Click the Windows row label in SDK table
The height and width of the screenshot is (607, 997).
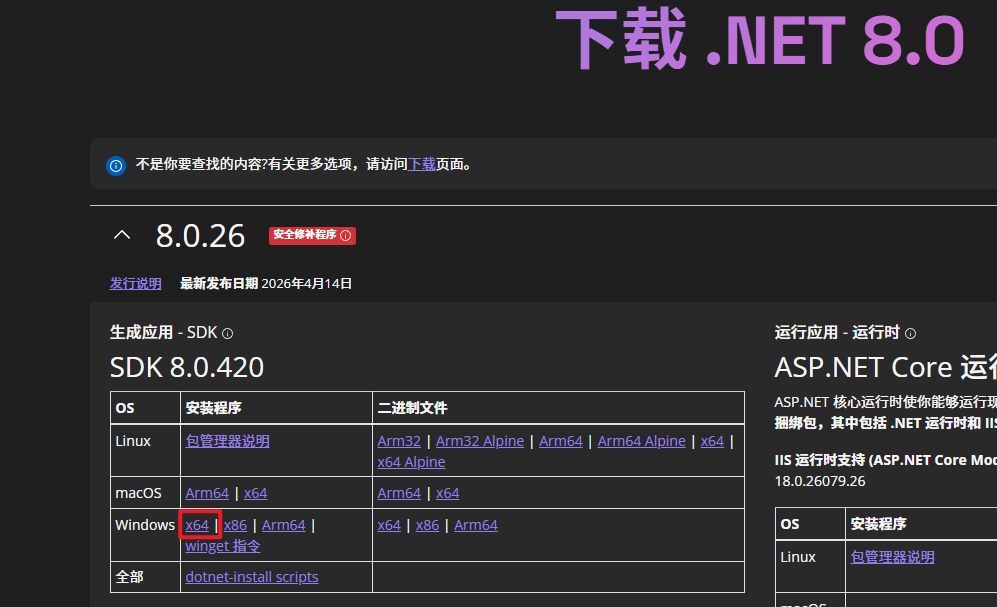coord(145,525)
